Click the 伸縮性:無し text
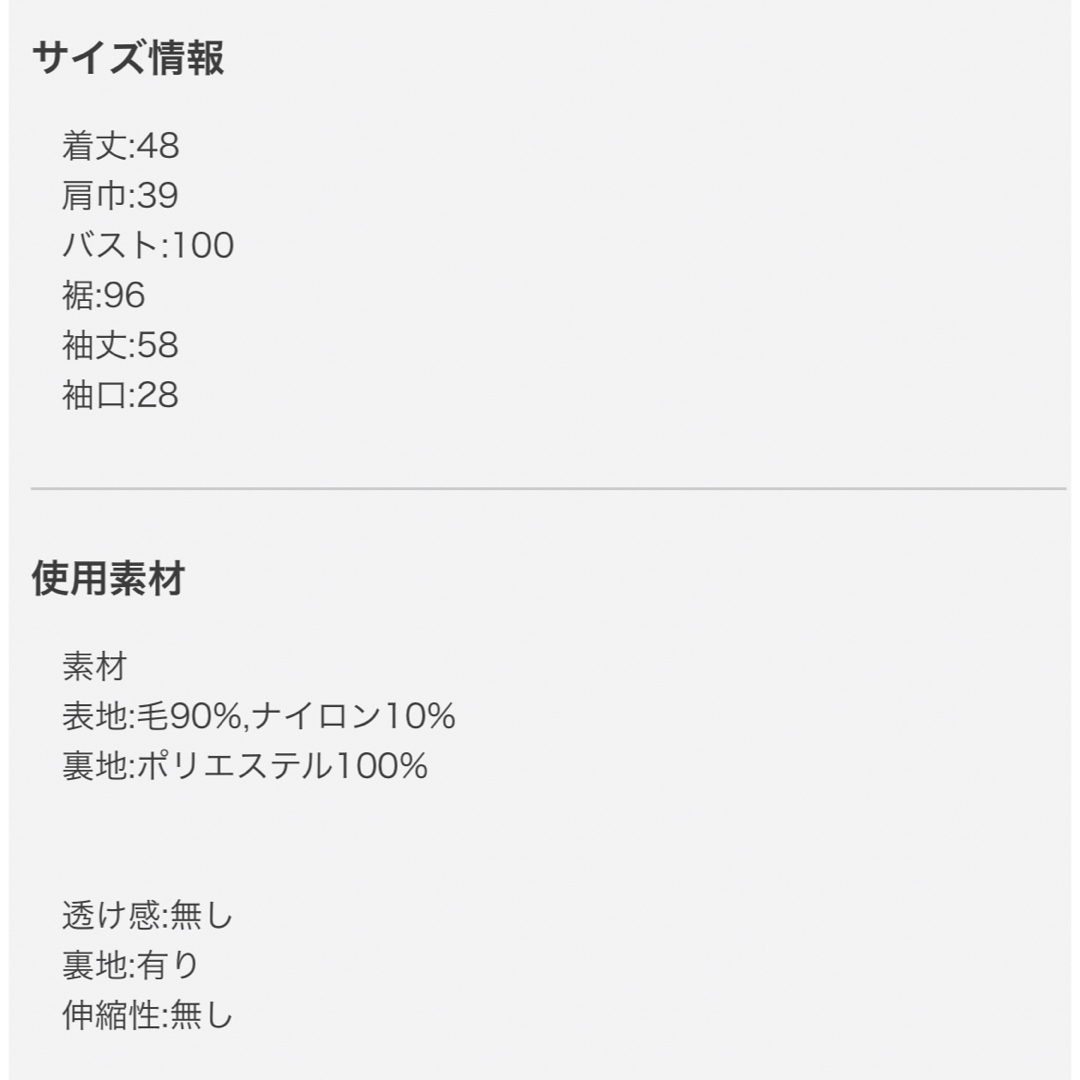This screenshot has height=1080, width=1080. pos(148,1015)
